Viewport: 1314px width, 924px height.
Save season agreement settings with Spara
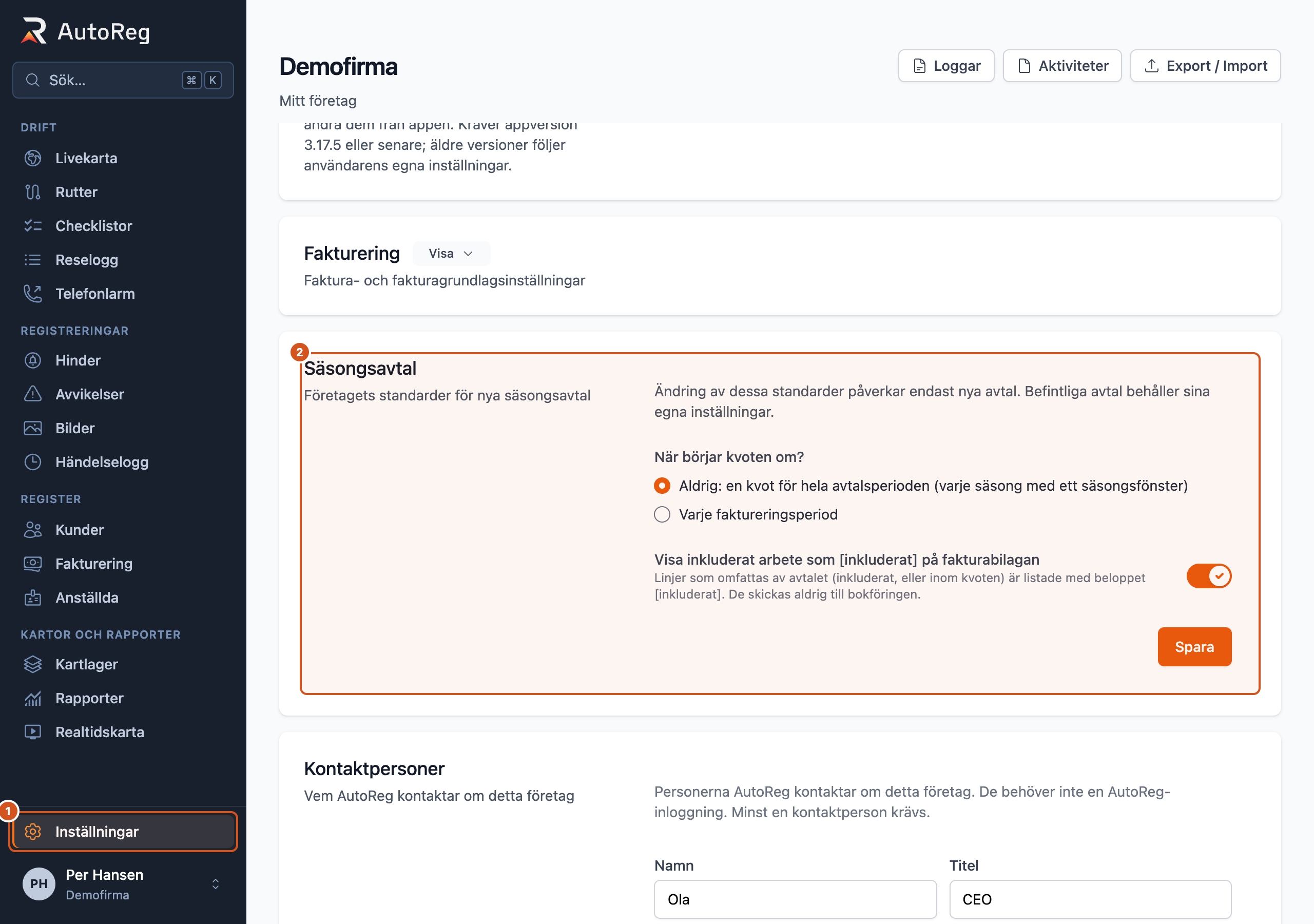[1194, 646]
